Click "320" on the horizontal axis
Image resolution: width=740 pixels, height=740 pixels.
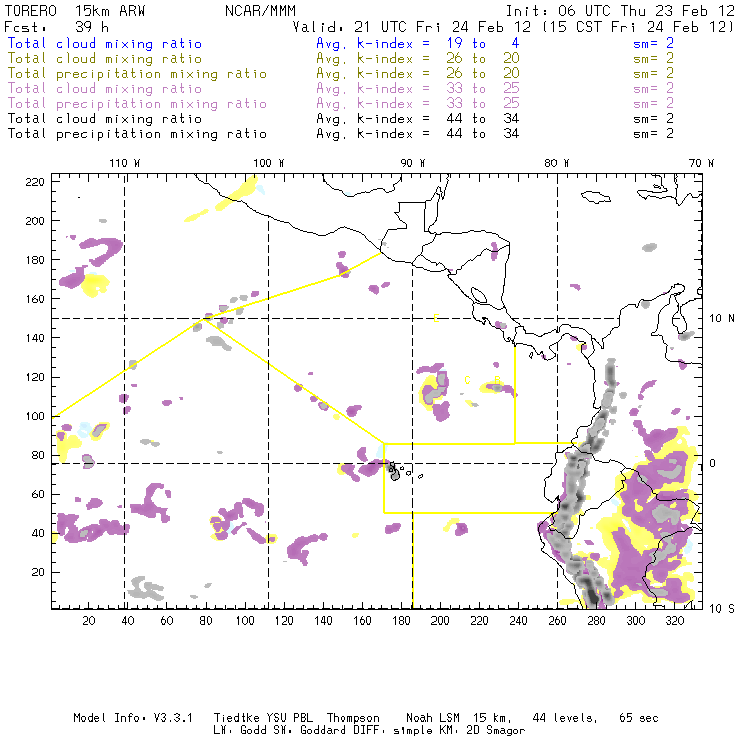(675, 621)
